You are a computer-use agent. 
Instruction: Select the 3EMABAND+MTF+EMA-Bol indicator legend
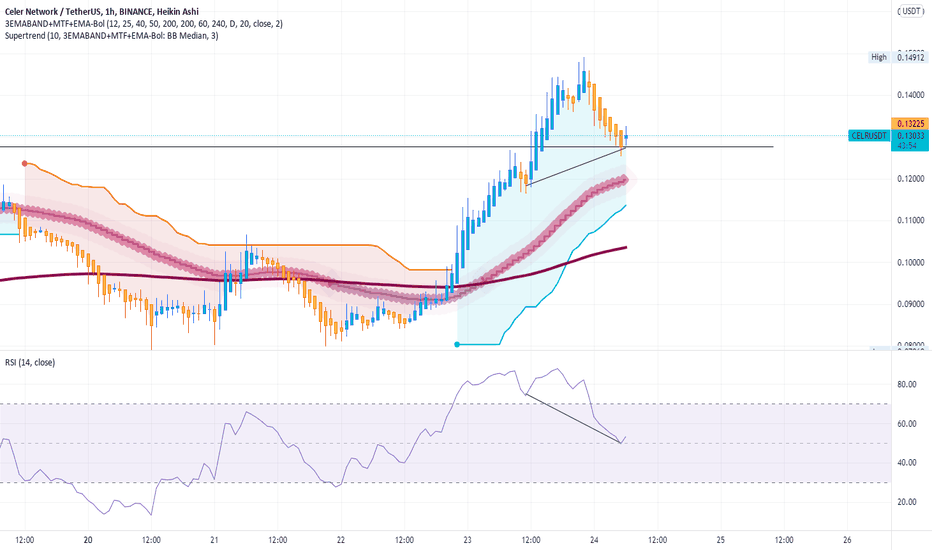[x=144, y=24]
